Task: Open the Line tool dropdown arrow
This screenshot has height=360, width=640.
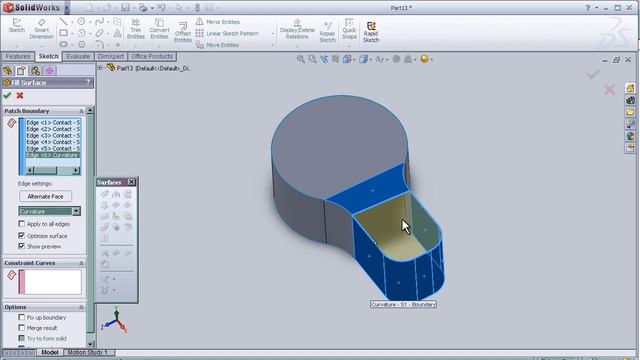Action: click(x=71, y=22)
